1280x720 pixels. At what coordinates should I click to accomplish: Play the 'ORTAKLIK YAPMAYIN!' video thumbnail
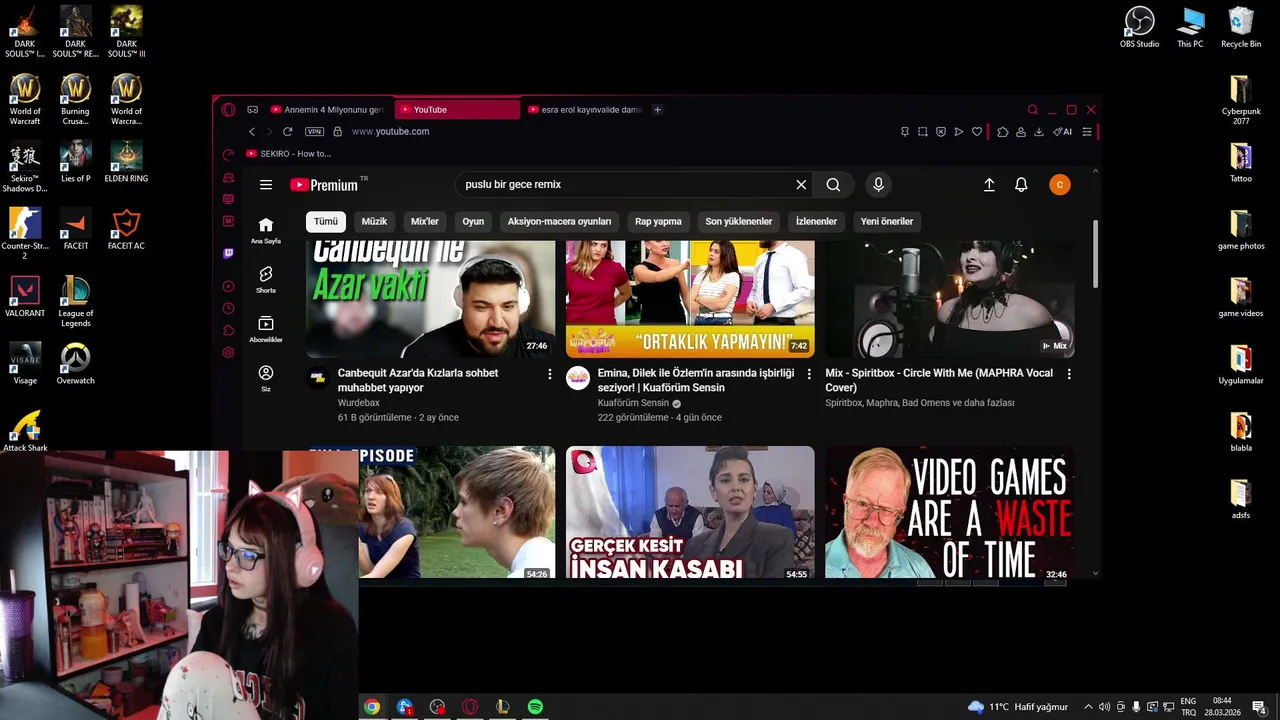point(690,299)
